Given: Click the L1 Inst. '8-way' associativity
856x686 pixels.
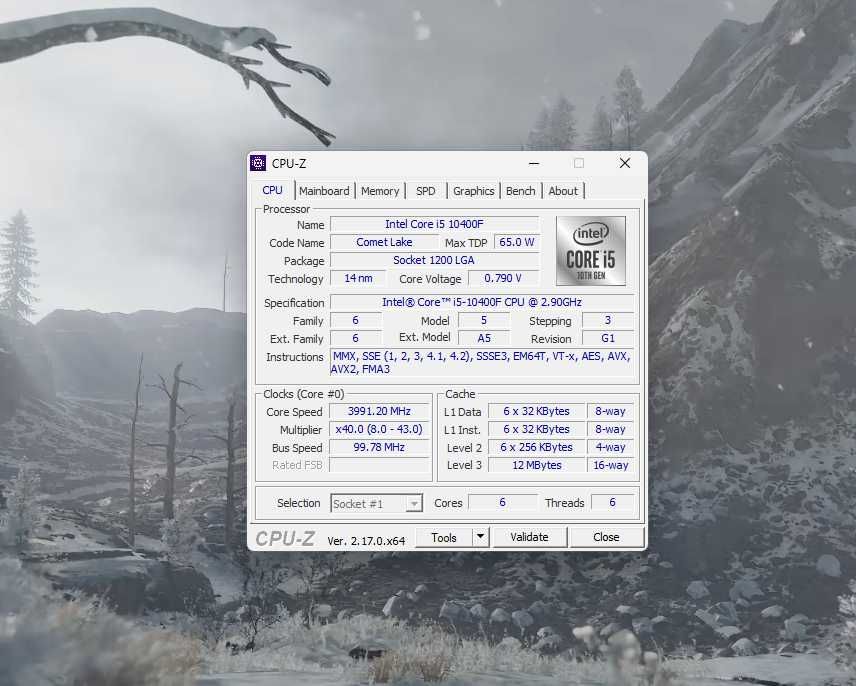Looking at the screenshot, I should tap(610, 430).
